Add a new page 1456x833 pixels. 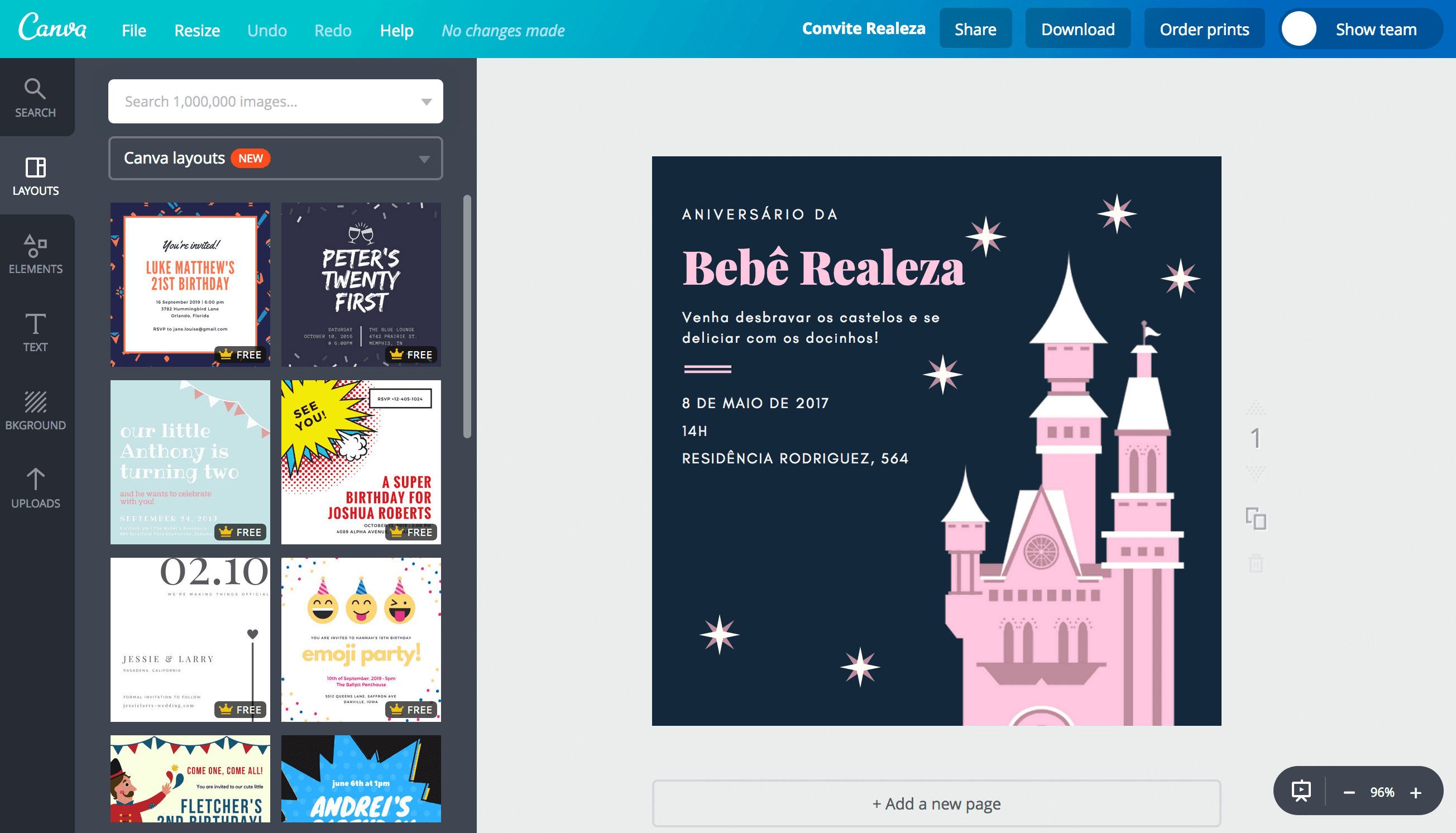(937, 803)
